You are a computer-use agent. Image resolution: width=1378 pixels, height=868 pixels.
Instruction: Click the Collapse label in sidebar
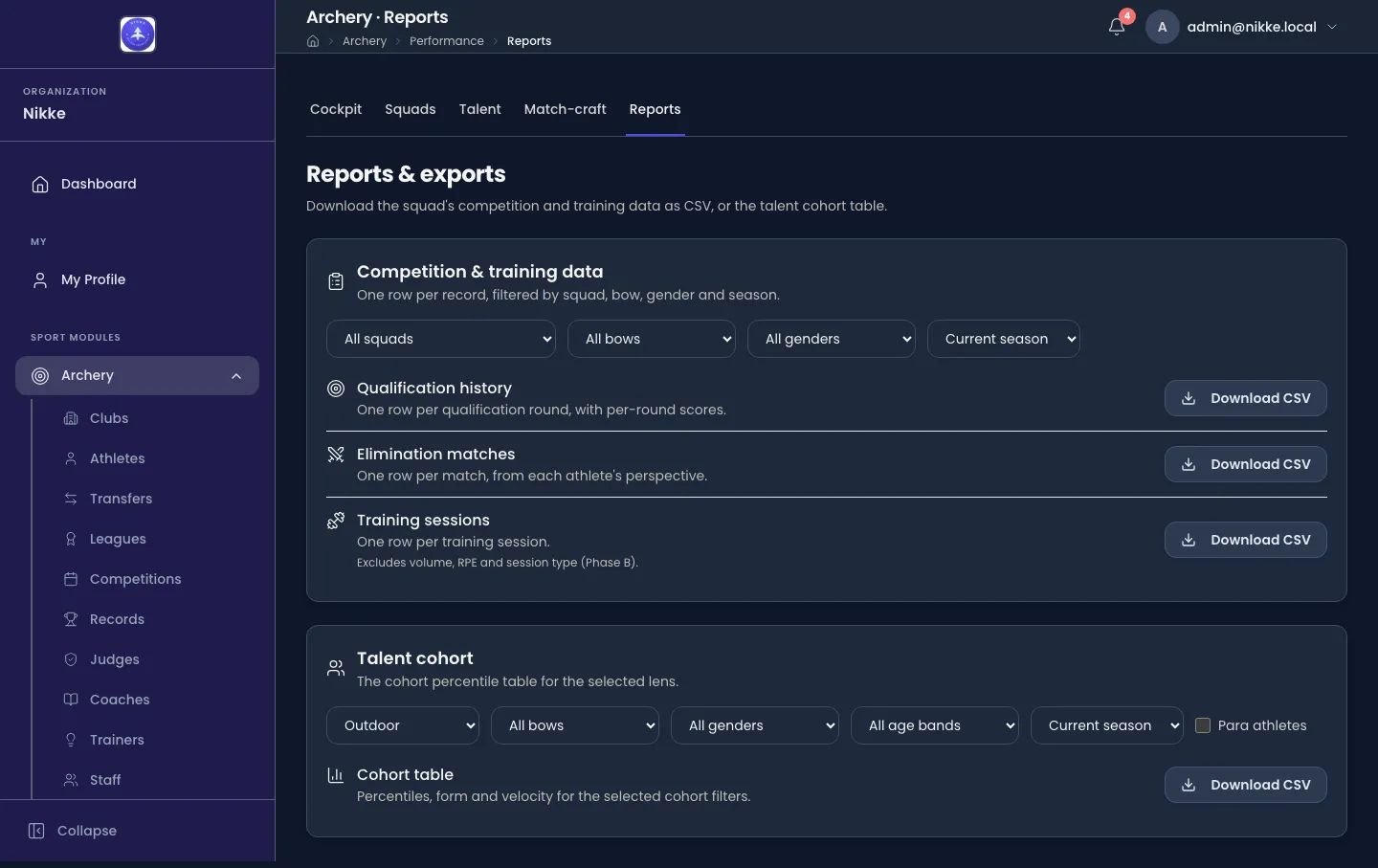point(87,831)
